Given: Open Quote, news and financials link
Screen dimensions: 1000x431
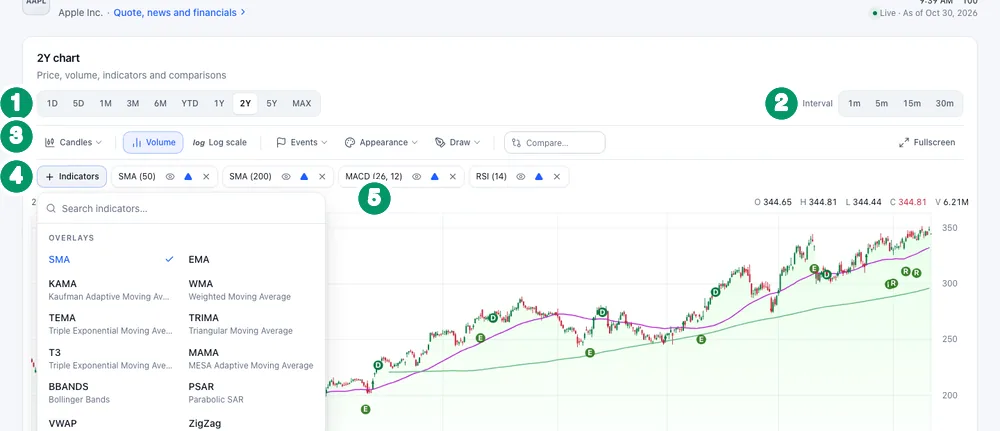Looking at the screenshot, I should [x=180, y=12].
